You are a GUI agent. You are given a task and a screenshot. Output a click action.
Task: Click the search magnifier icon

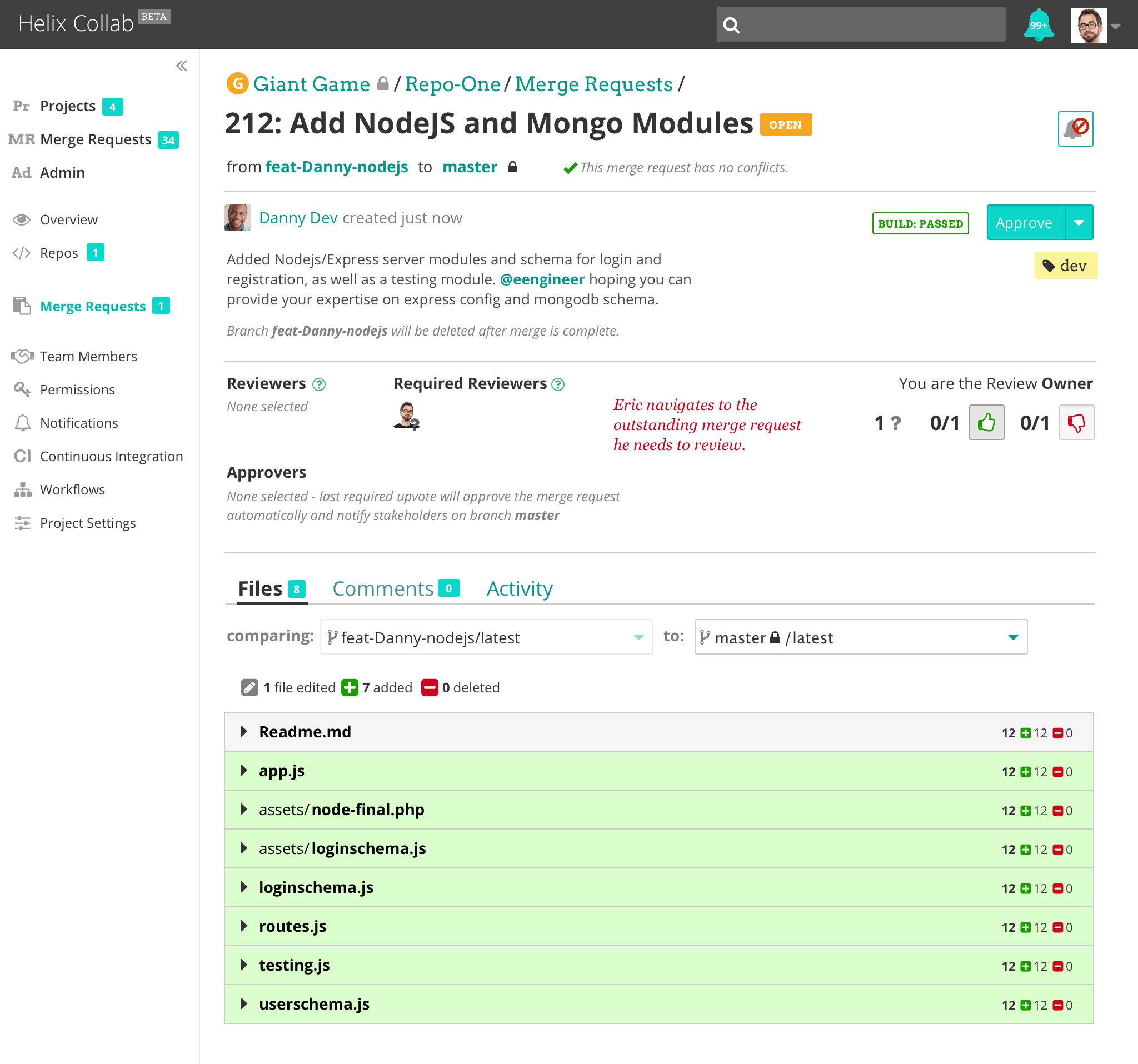pos(731,25)
